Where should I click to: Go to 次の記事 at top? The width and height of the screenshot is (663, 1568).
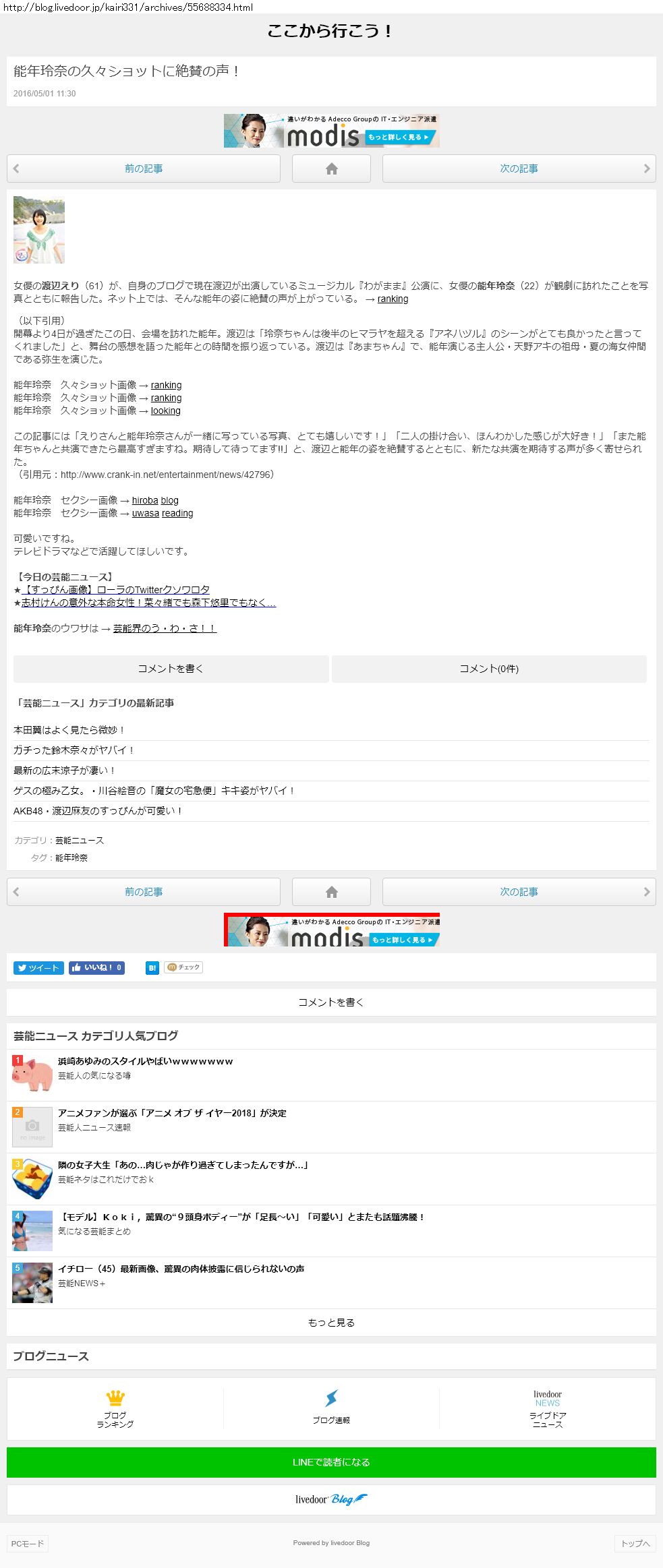tap(519, 169)
